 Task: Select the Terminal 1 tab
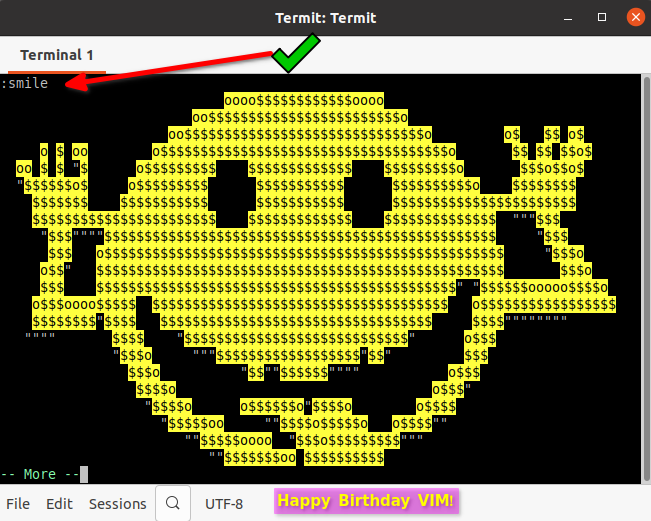click(x=56, y=54)
